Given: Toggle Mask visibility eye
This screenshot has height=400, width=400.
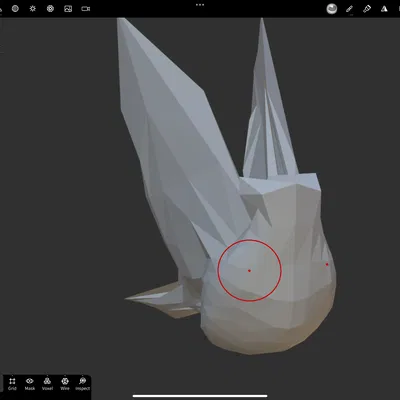Looking at the screenshot, I should coord(30,384).
